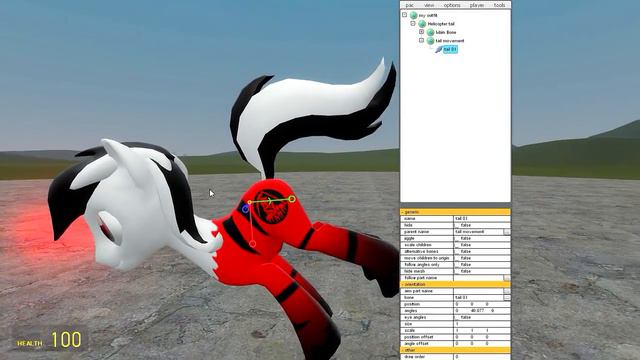Open the tools menu
This screenshot has height=360, width=640.
point(500,5)
